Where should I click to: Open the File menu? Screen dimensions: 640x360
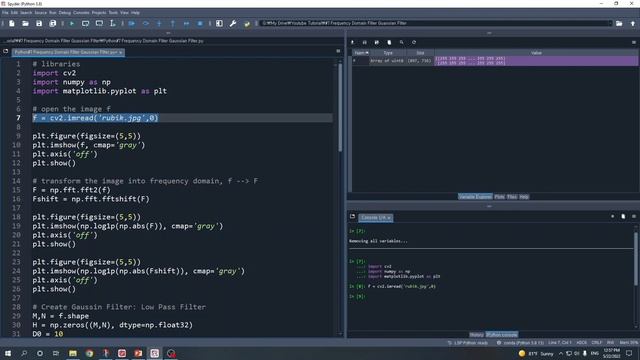[5, 13]
